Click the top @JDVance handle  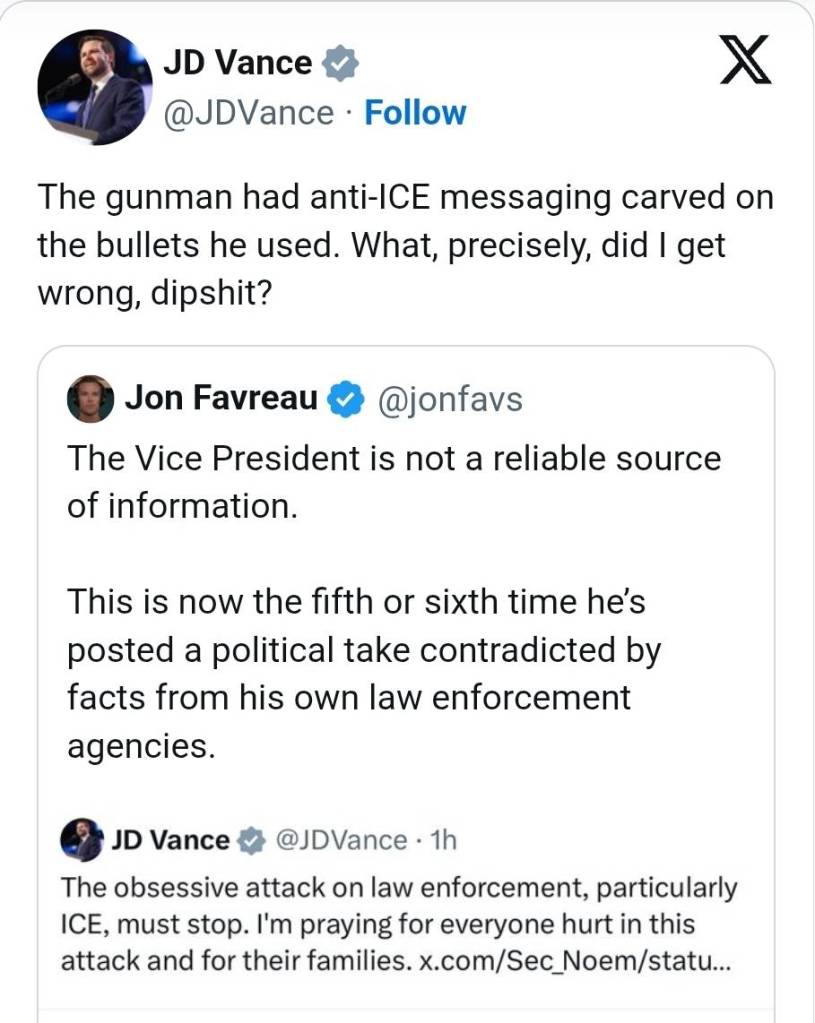click(x=248, y=113)
